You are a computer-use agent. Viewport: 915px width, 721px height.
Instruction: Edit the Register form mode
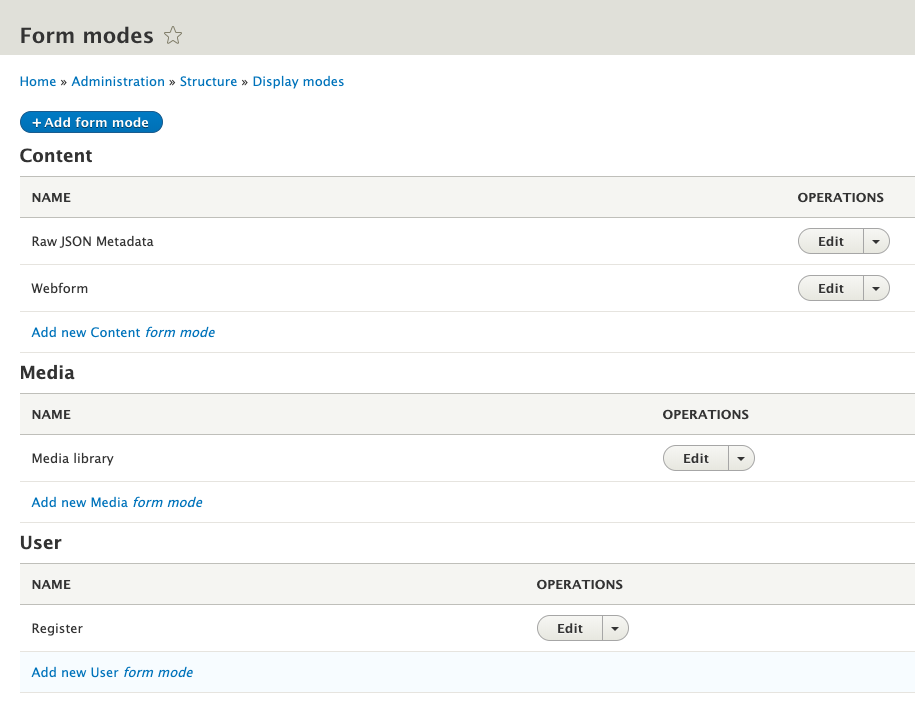pos(569,628)
